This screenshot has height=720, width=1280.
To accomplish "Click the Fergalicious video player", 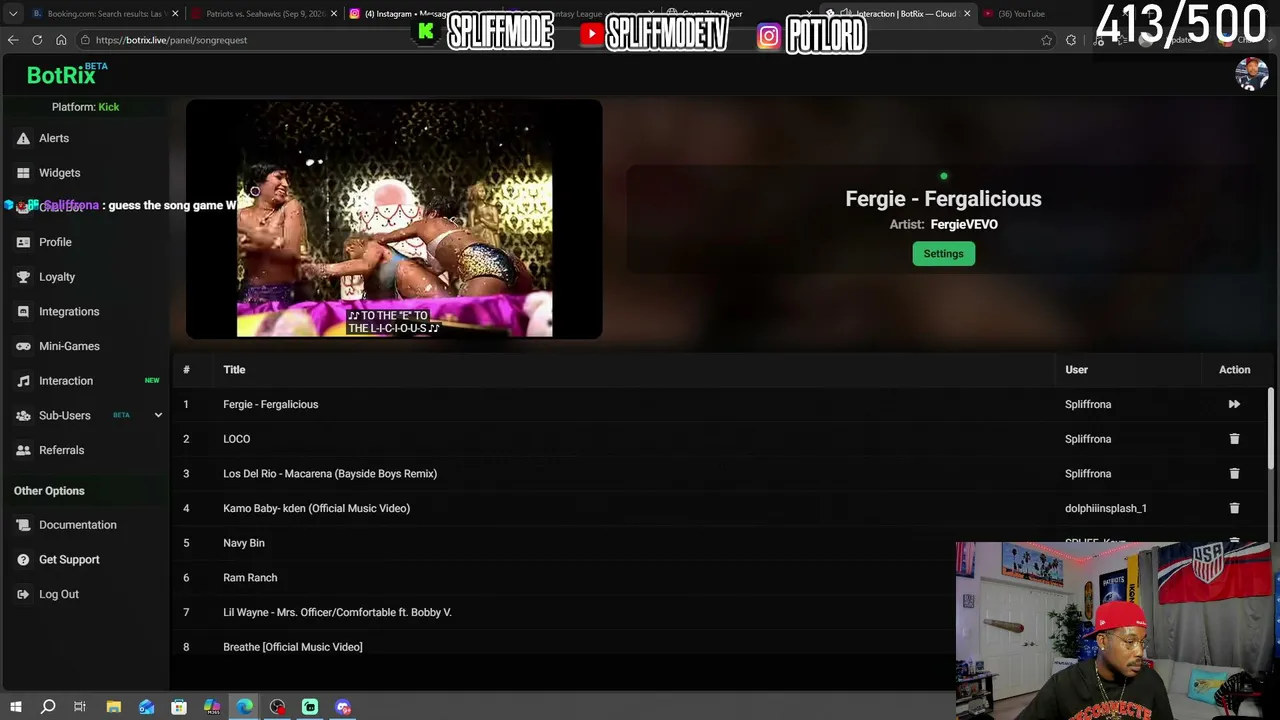I will [394, 219].
